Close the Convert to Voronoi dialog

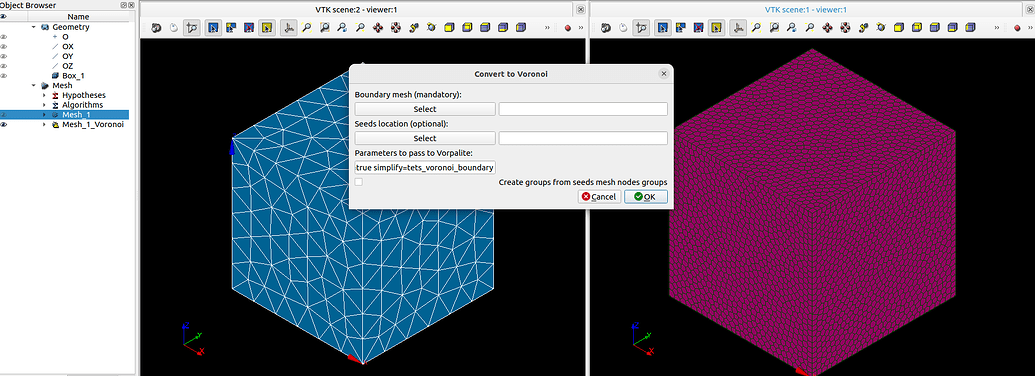[x=663, y=74]
